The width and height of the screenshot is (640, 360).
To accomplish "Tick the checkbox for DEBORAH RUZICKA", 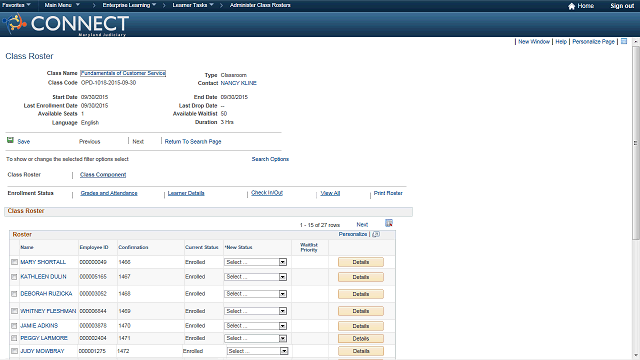I will click(14, 294).
